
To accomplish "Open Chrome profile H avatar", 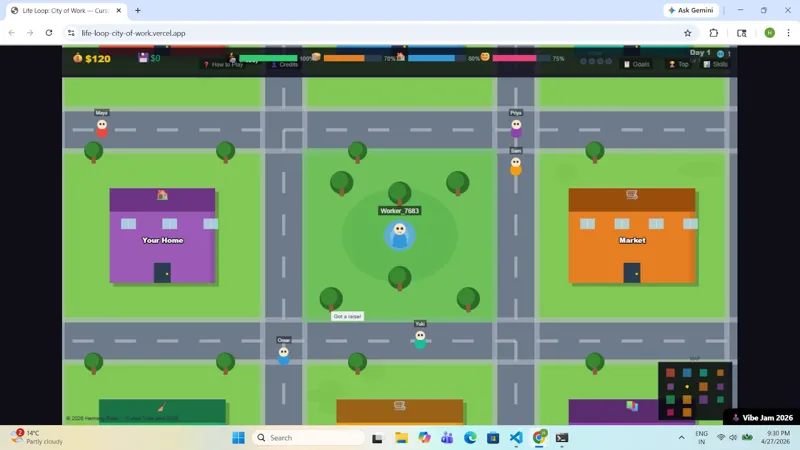I will coord(769,33).
